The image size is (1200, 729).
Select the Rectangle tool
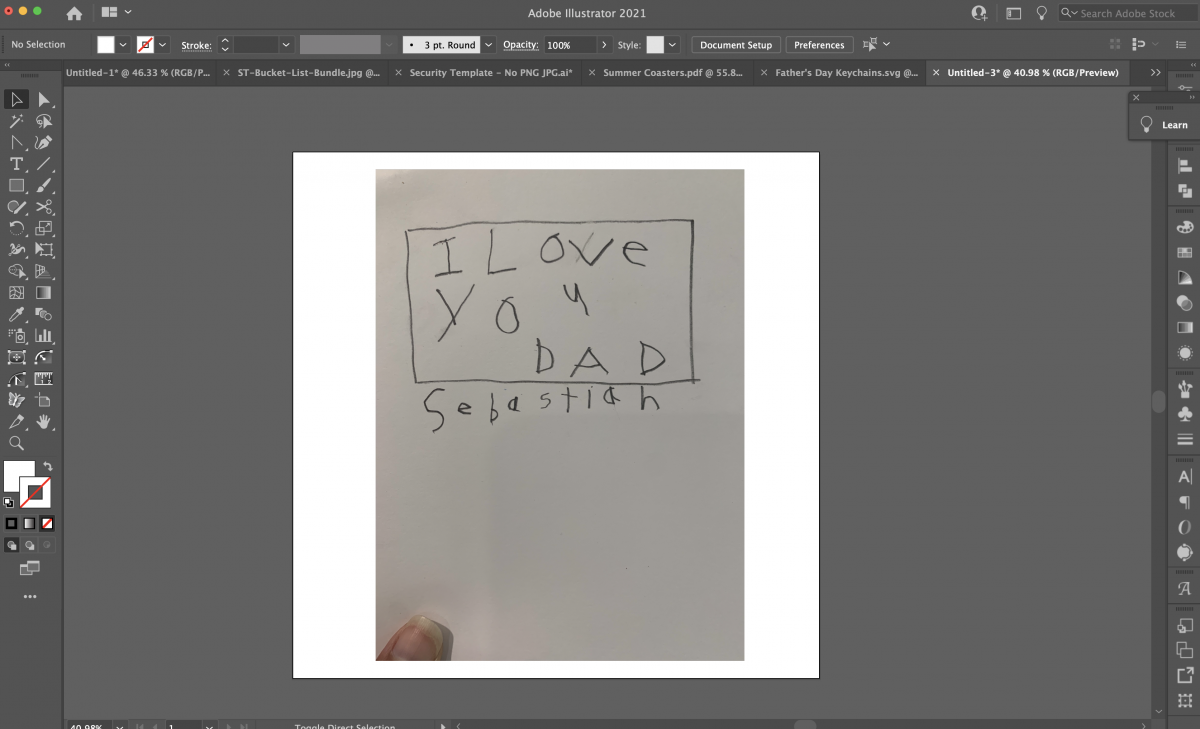click(x=16, y=186)
